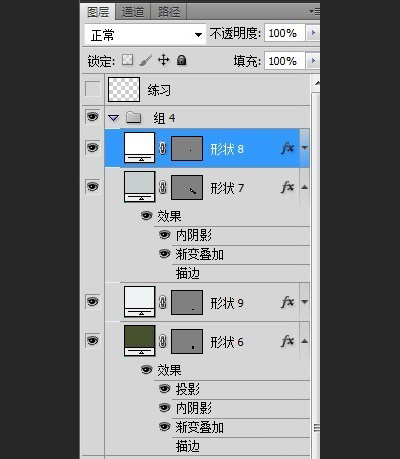Viewport: 400px width, 459px height.
Task: Hide the 形状 8 layer
Action: [92, 147]
